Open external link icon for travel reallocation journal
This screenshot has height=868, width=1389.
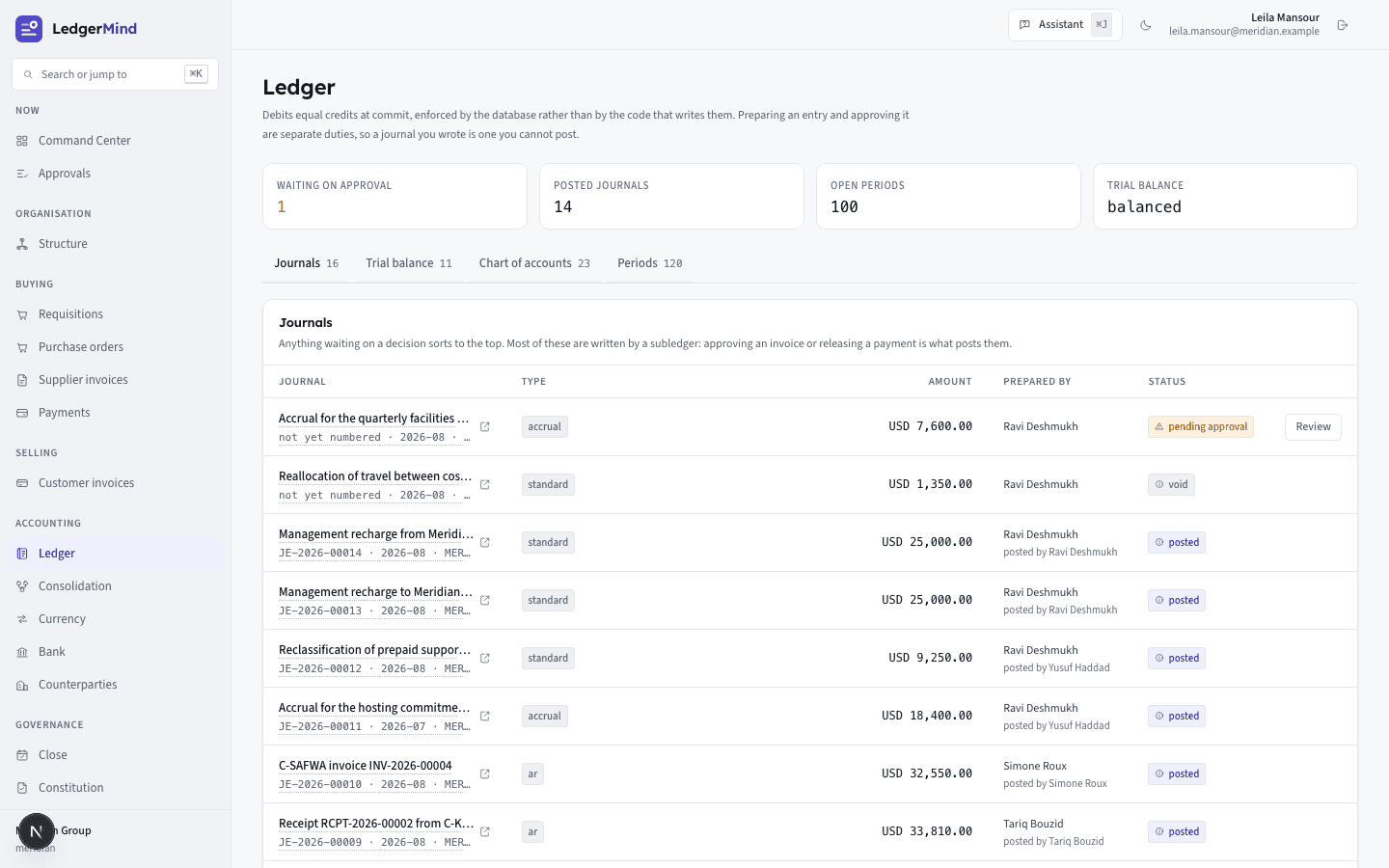pyautogui.click(x=485, y=484)
